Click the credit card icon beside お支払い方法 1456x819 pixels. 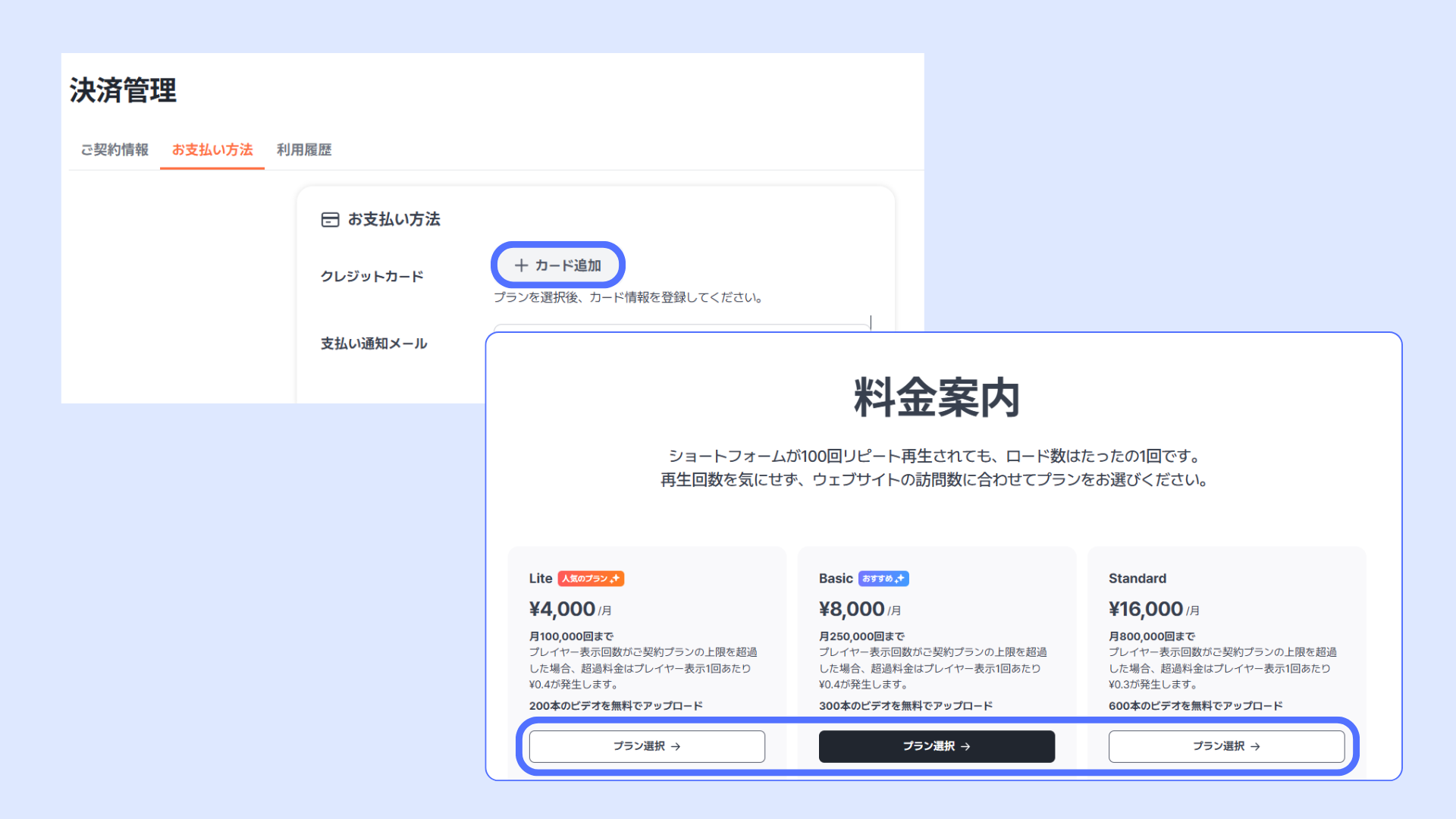click(x=330, y=220)
